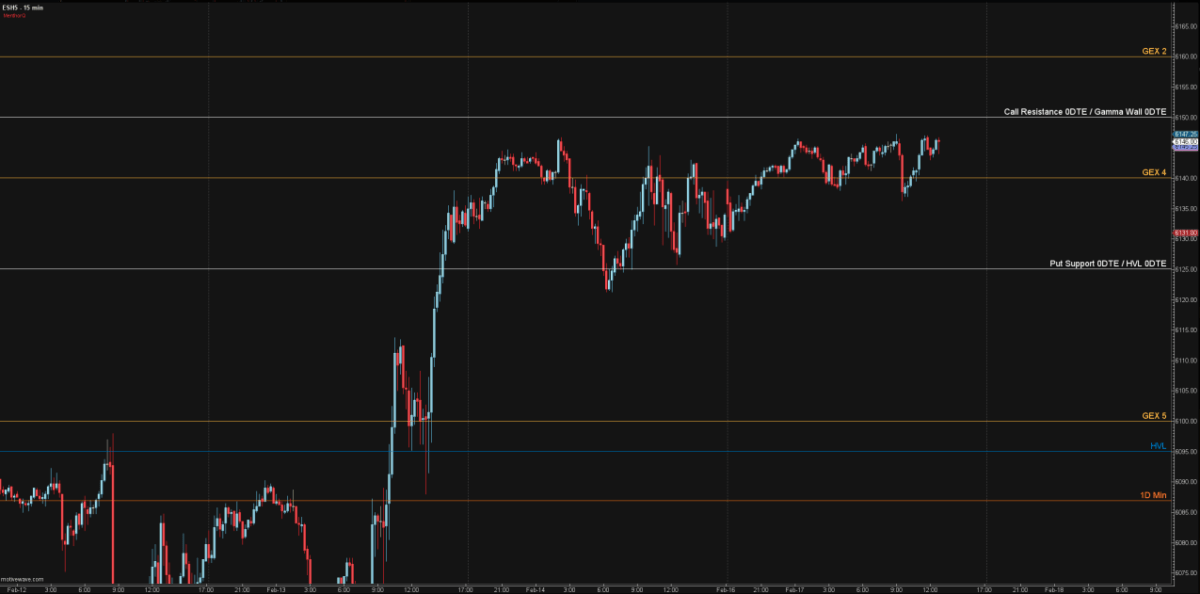Click the 6160.00 price axis tick

[1185, 57]
